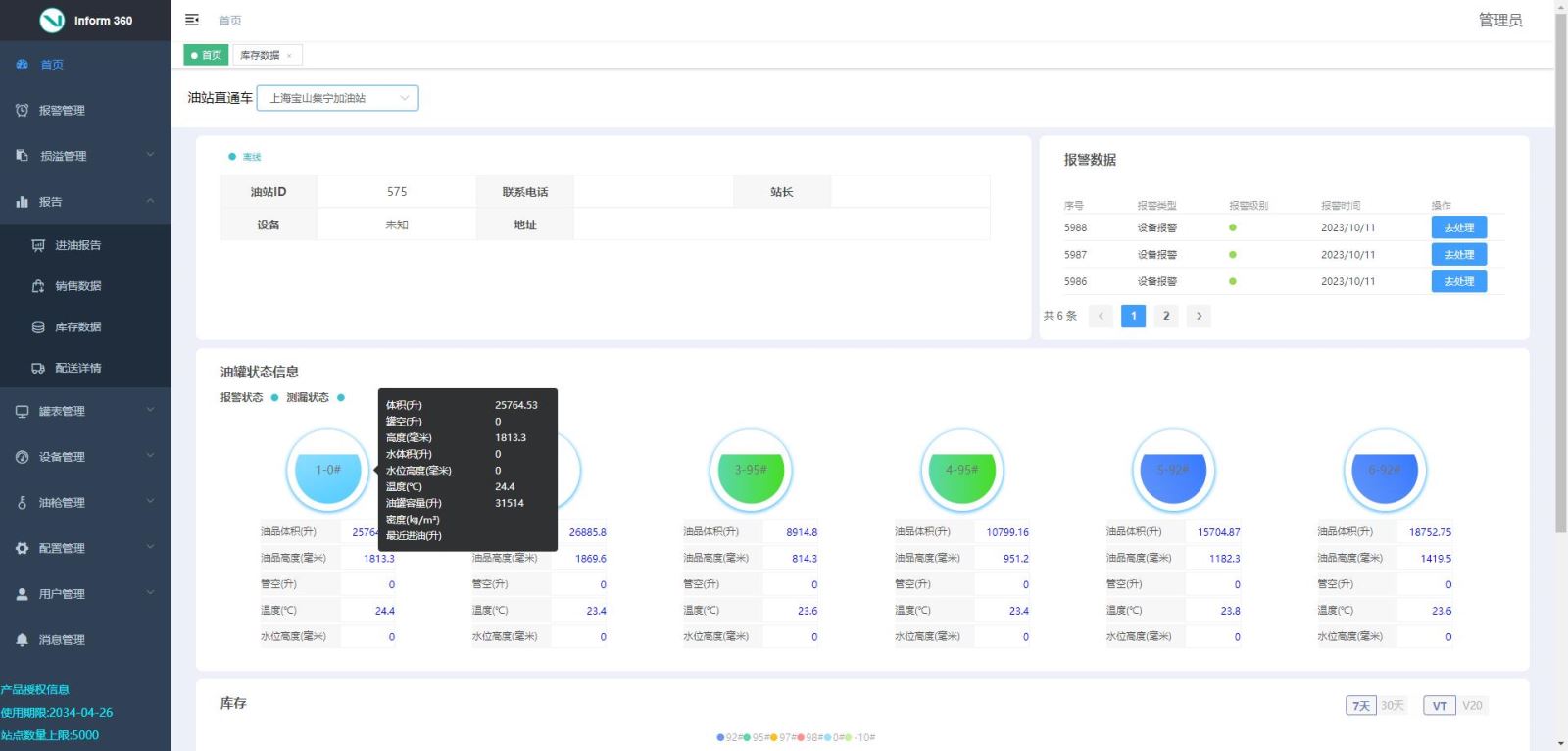1568x751 pixels.
Task: Select the green 首页 tab
Action: 207,56
